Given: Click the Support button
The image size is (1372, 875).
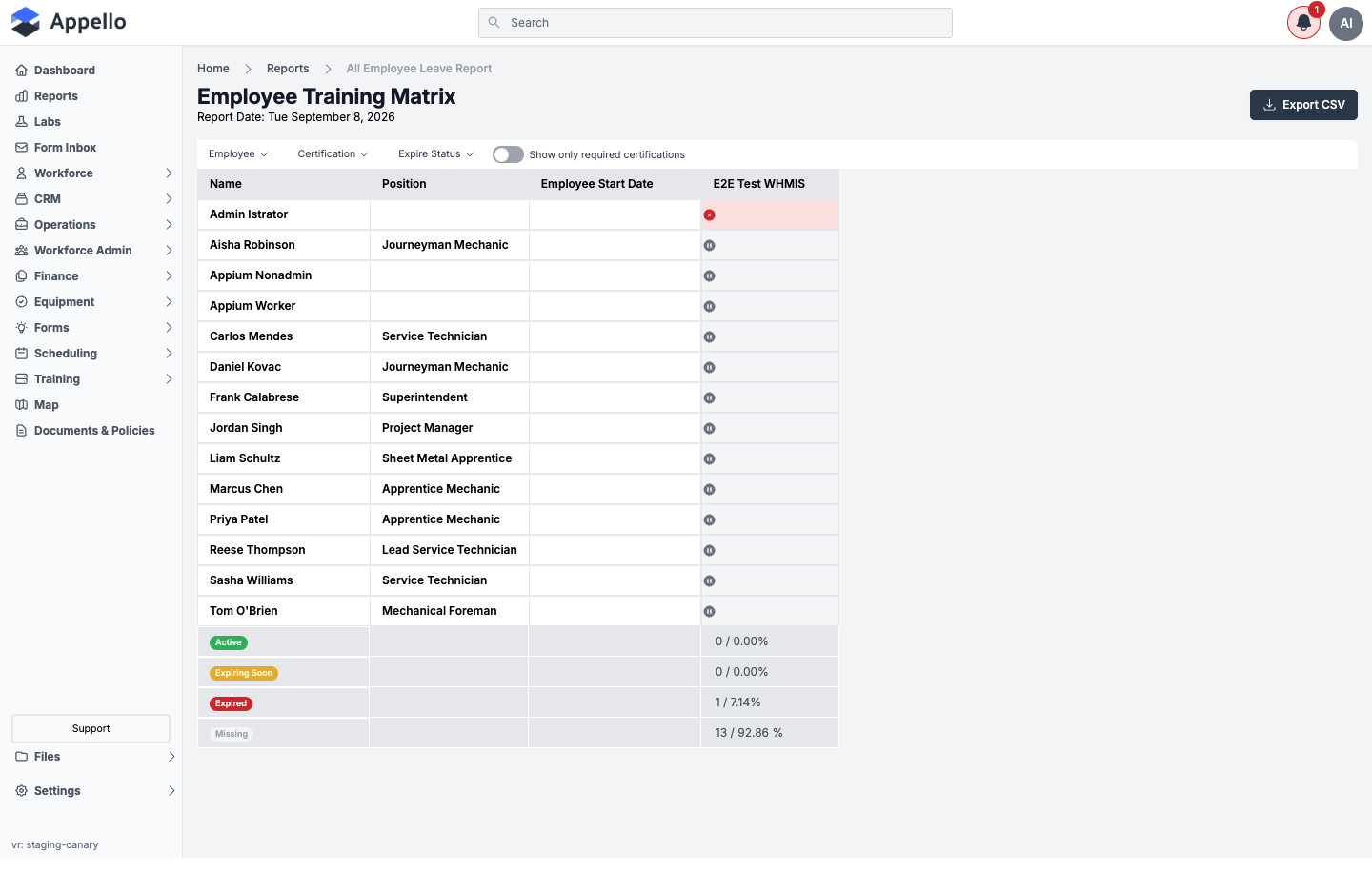Looking at the screenshot, I should click(91, 729).
